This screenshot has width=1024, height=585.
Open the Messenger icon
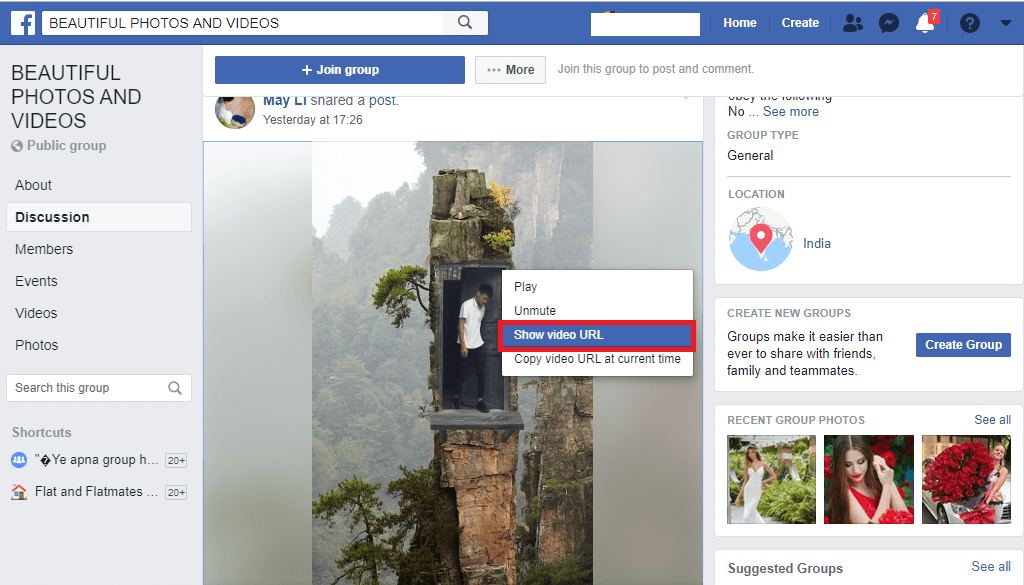(x=889, y=24)
